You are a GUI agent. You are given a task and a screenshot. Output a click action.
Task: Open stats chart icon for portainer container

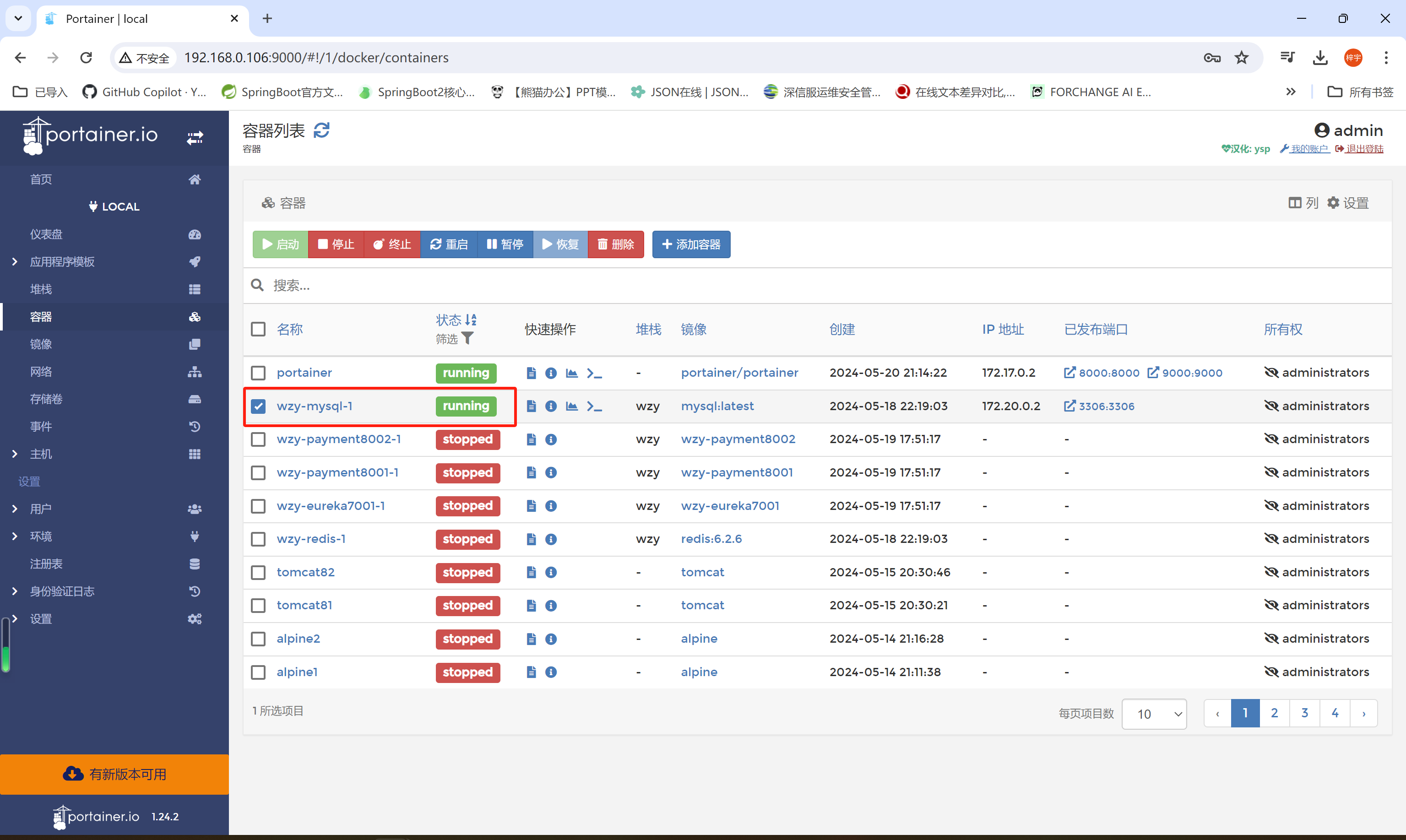(572, 373)
